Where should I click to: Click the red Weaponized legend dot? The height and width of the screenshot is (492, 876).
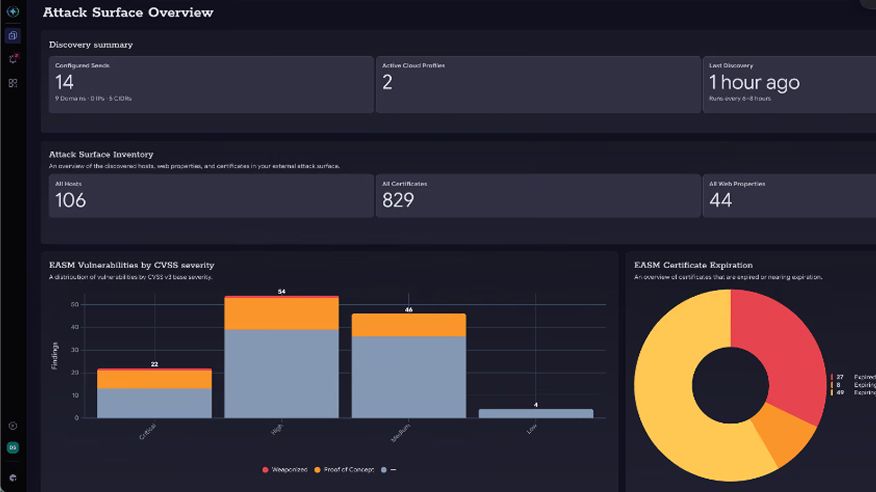265,470
